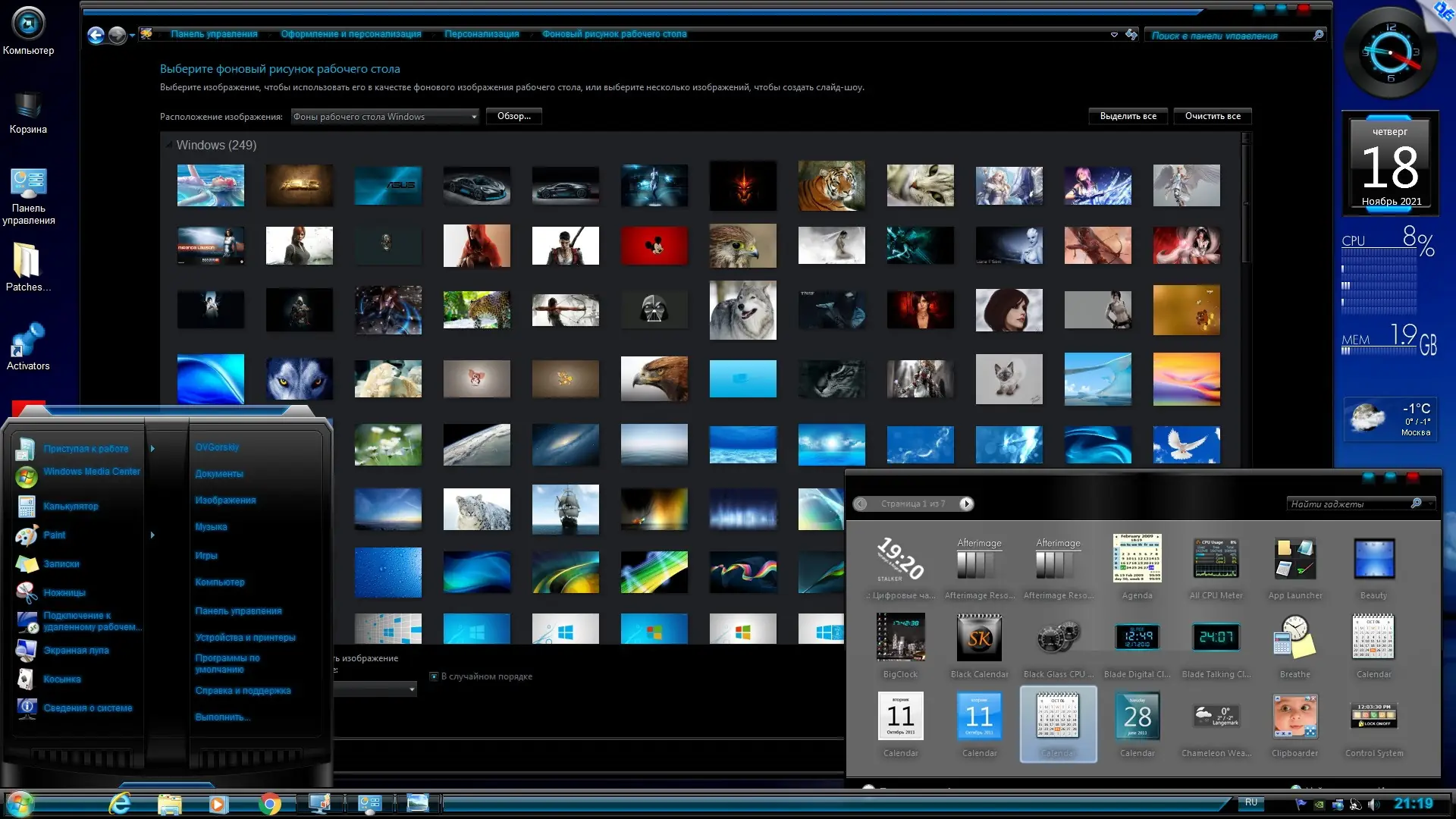Click the Google Chrome taskbar icon
This screenshot has width=1456, height=819.
click(269, 804)
